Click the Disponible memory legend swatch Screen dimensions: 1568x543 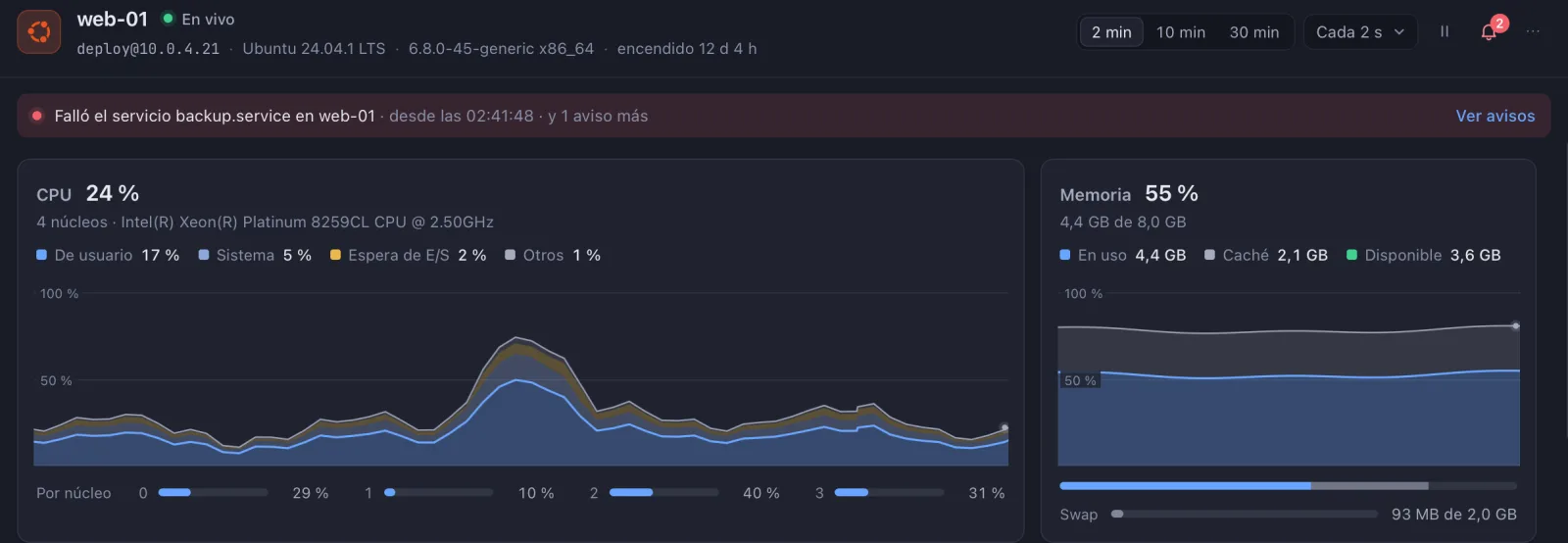tap(1352, 255)
